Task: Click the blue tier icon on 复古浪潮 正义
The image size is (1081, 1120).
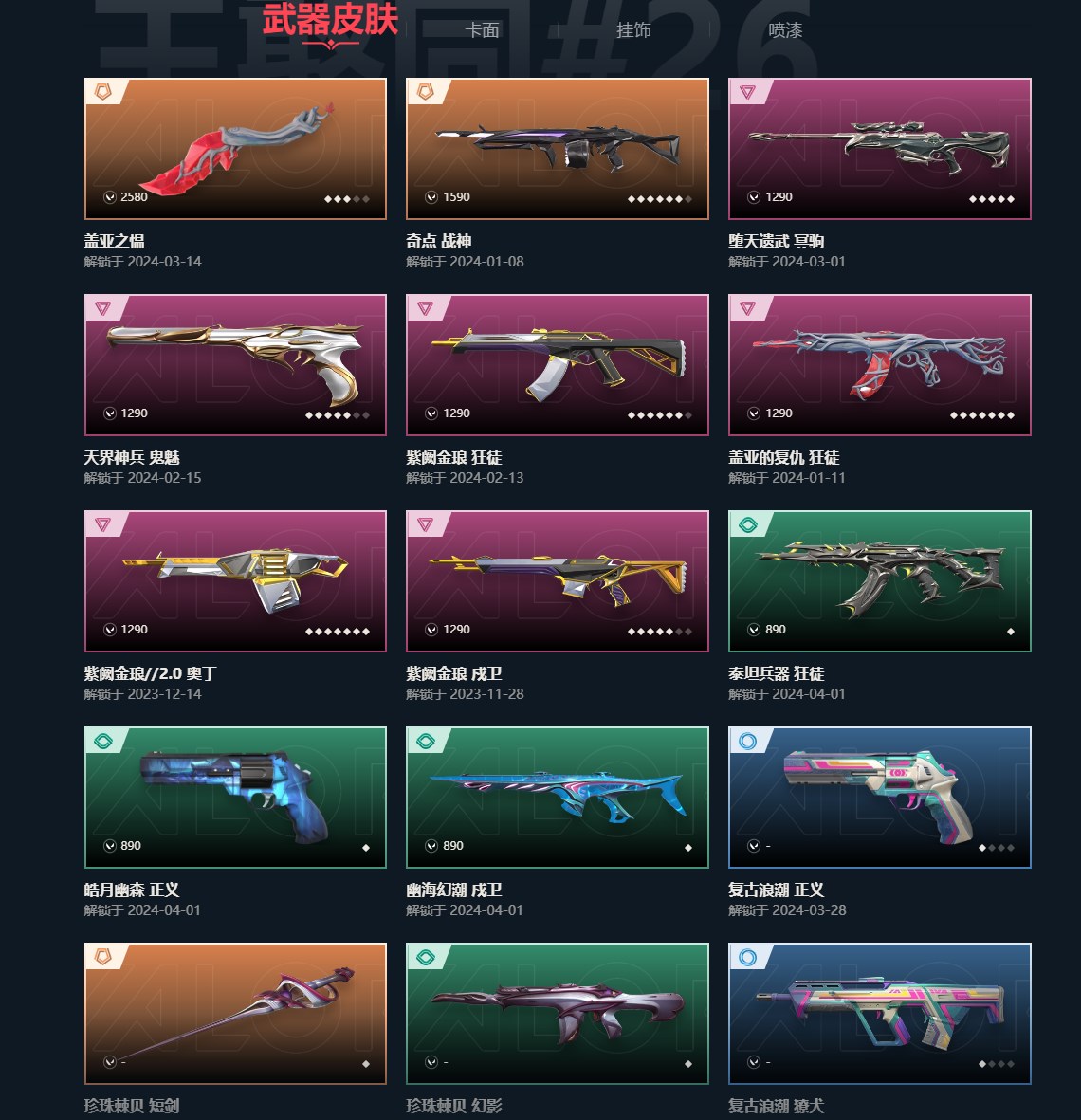Action: click(x=747, y=742)
